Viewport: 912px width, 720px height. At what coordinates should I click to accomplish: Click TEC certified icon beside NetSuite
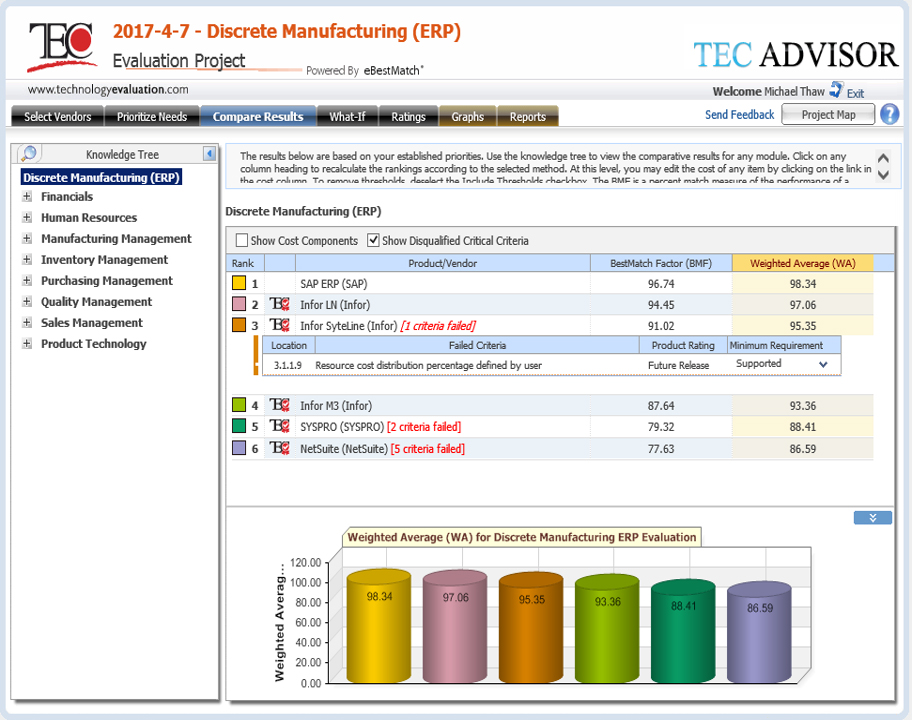(279, 448)
